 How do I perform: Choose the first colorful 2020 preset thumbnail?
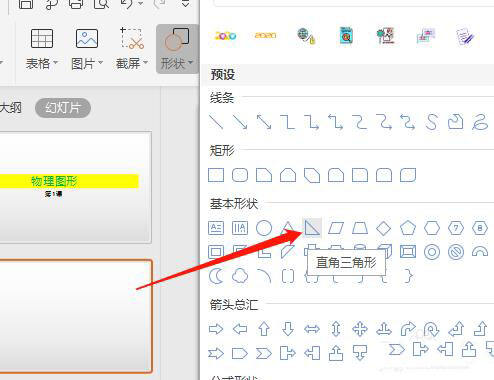pyautogui.click(x=226, y=36)
